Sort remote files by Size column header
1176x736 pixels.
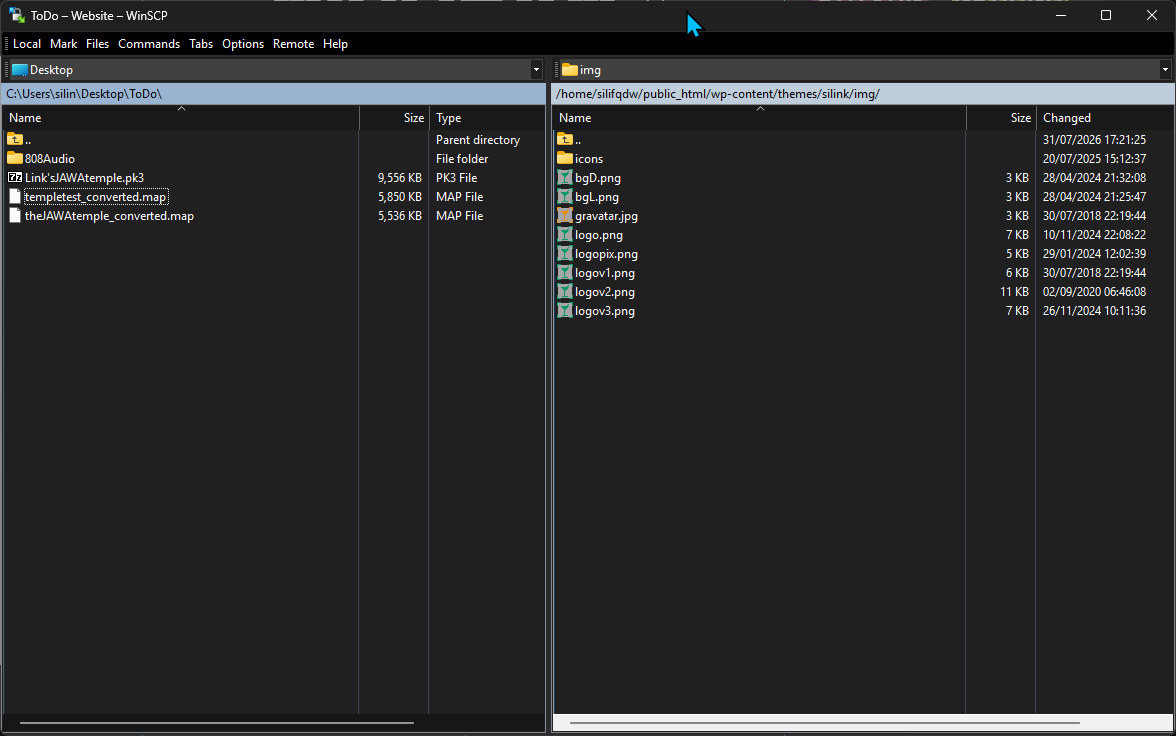1001,118
